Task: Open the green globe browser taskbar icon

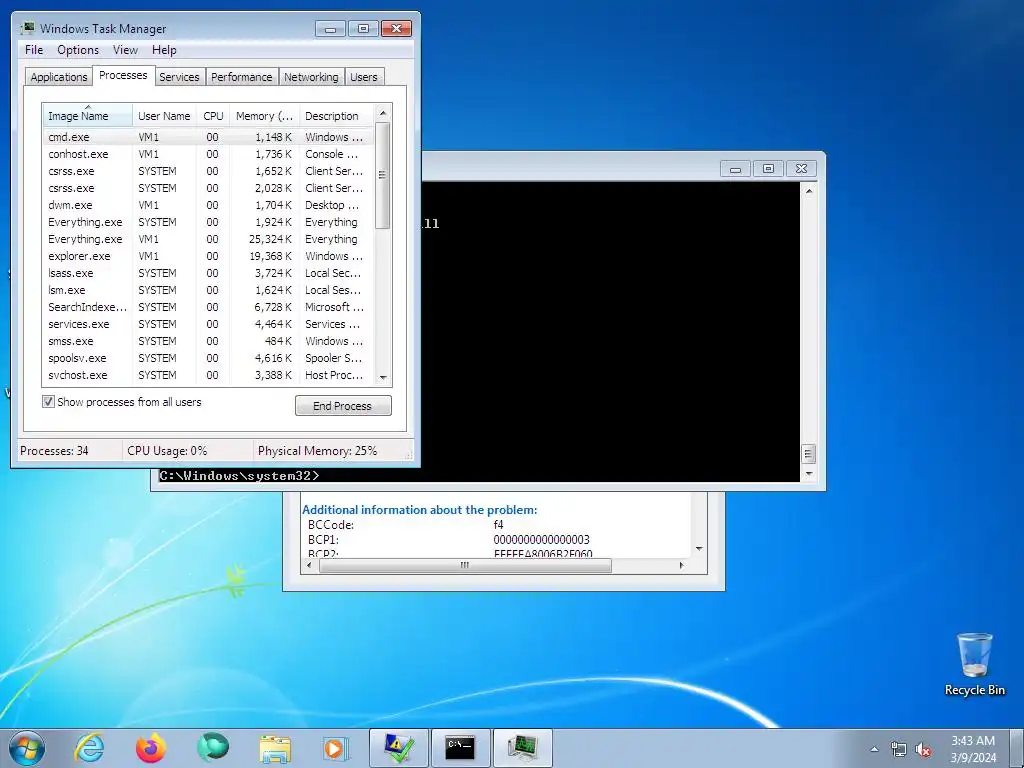Action: (213, 748)
